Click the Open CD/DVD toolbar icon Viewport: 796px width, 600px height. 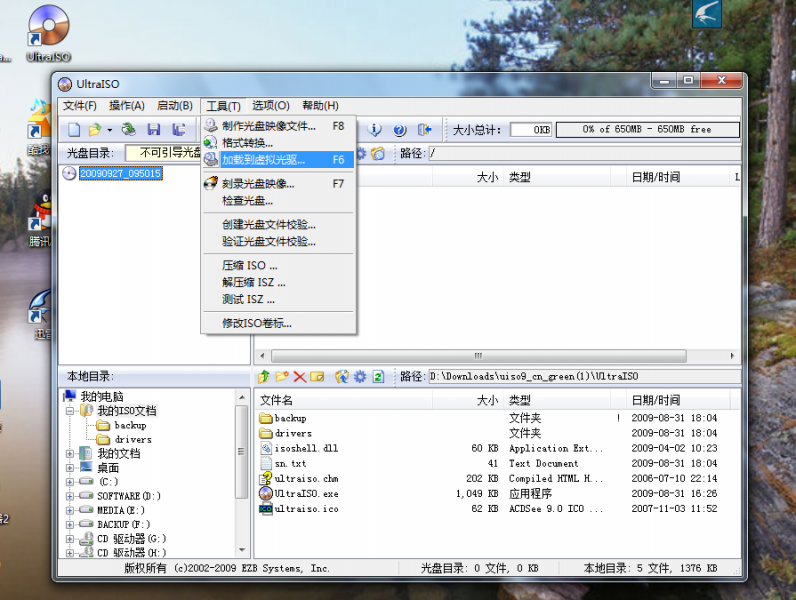[129, 130]
